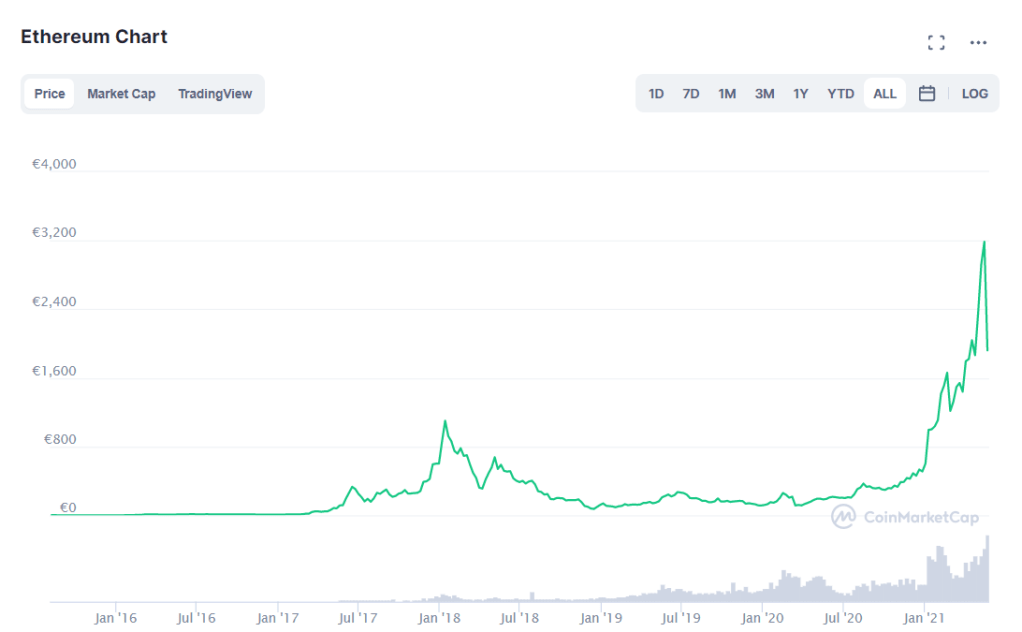Select the 7D time range
The width and height of the screenshot is (1022, 632).
click(691, 94)
